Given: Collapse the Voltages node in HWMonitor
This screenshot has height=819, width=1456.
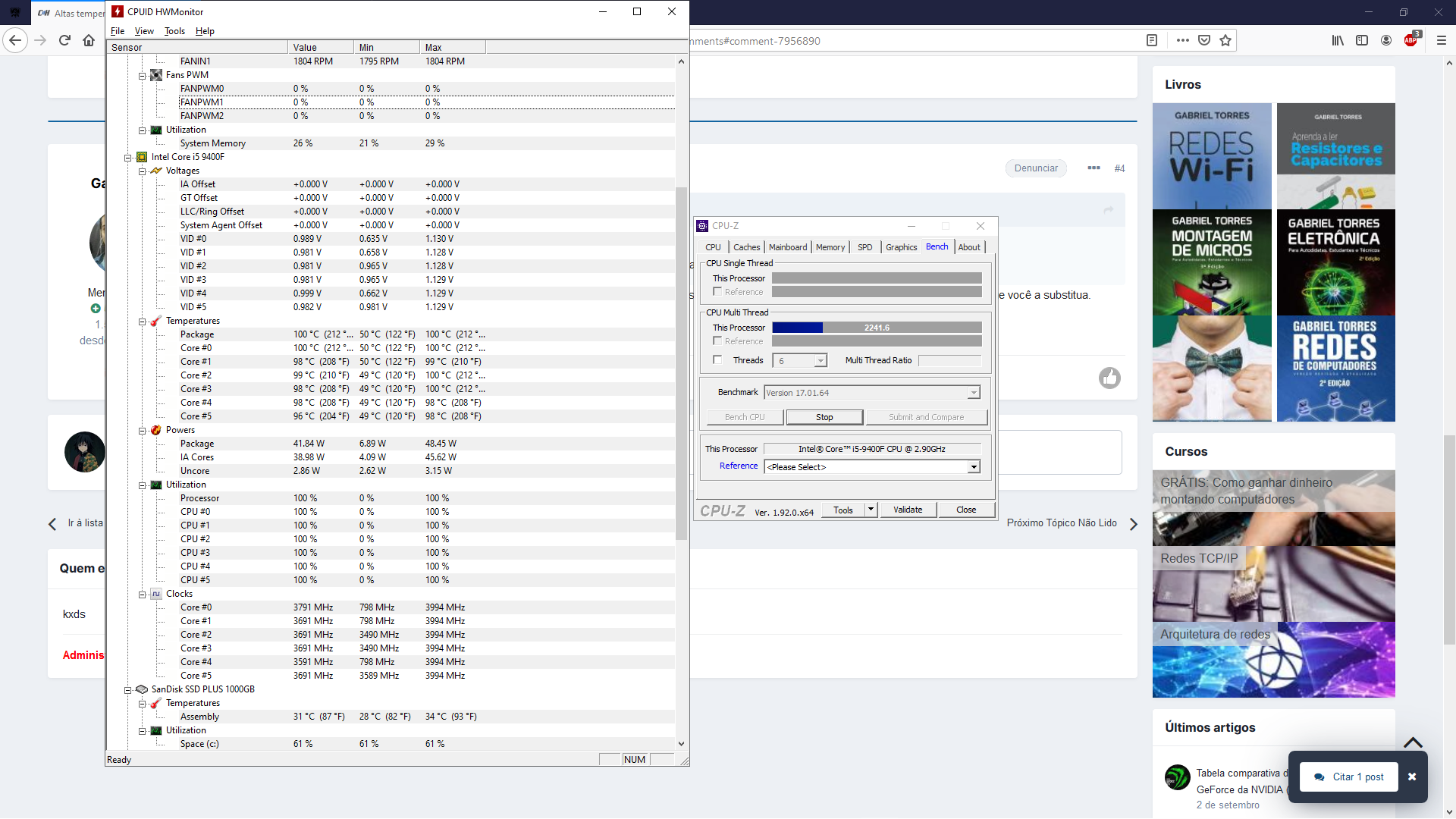Looking at the screenshot, I should (x=142, y=171).
